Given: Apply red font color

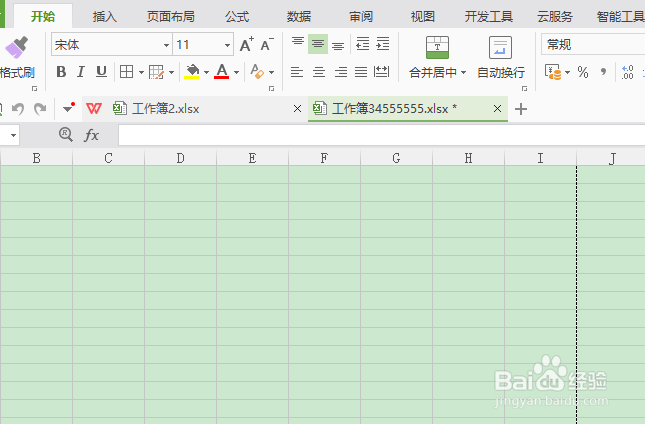Looking at the screenshot, I should [x=222, y=72].
